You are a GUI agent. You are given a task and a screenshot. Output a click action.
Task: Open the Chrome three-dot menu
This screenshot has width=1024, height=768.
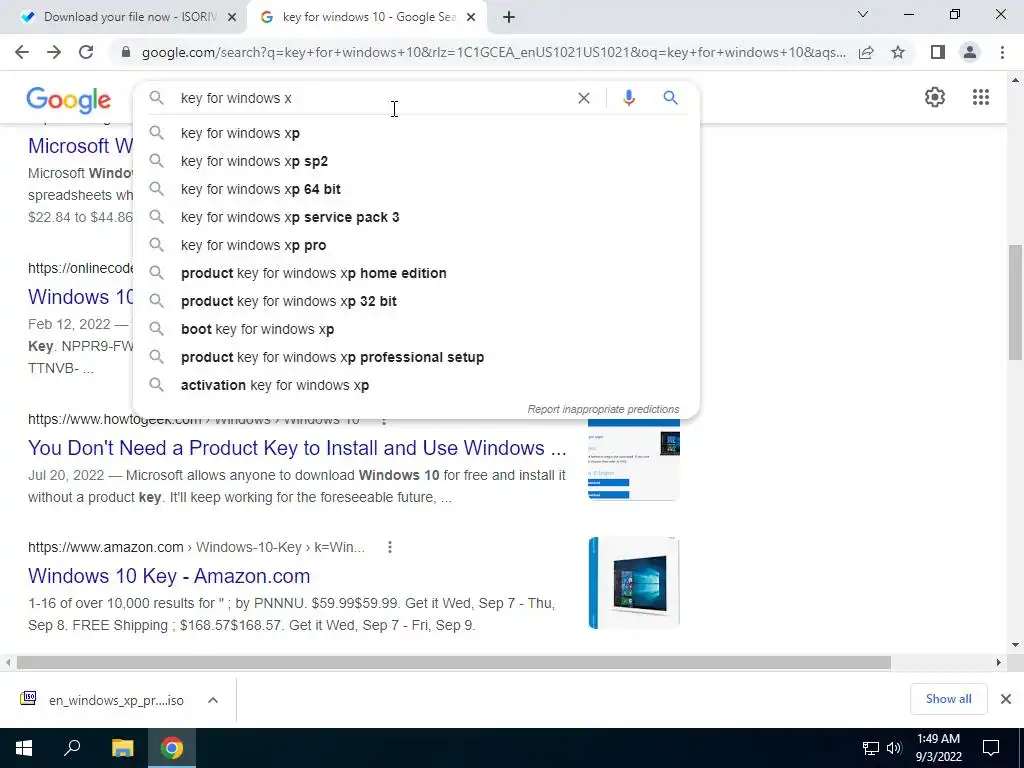point(1002,52)
